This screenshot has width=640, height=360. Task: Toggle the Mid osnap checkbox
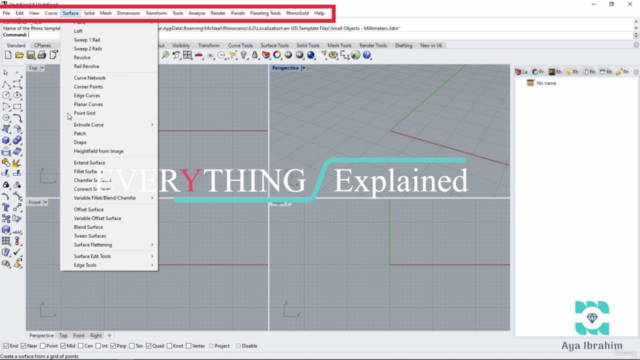63,346
